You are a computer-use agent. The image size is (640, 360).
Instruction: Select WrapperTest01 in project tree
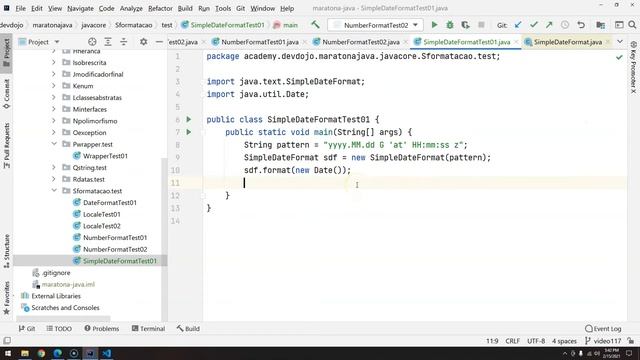(x=105, y=156)
